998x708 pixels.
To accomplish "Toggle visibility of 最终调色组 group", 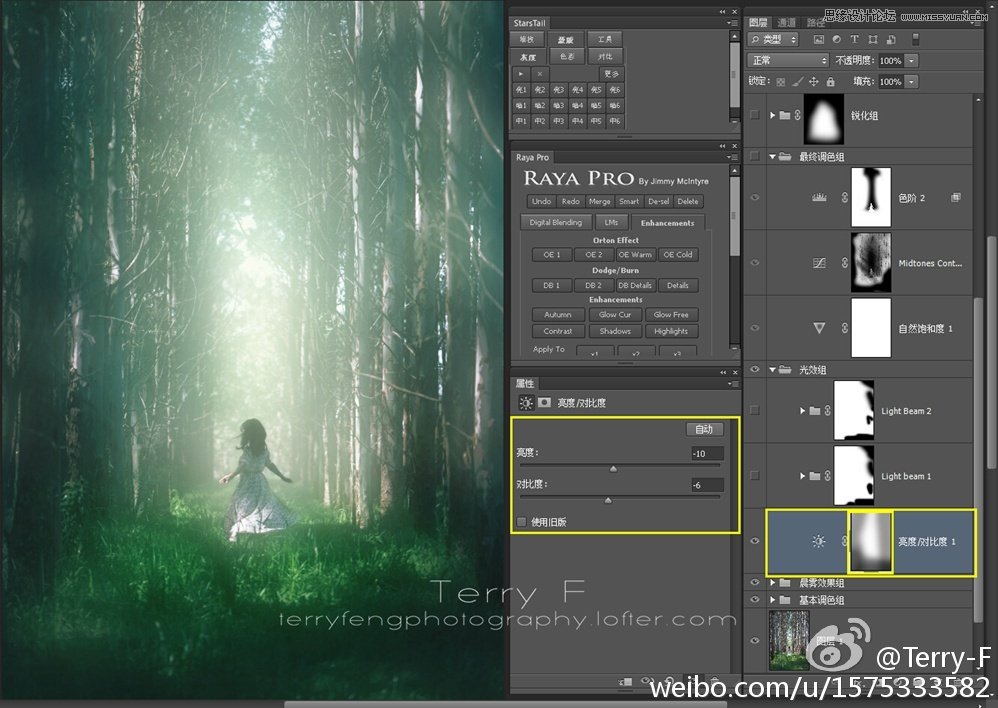I will [x=755, y=156].
